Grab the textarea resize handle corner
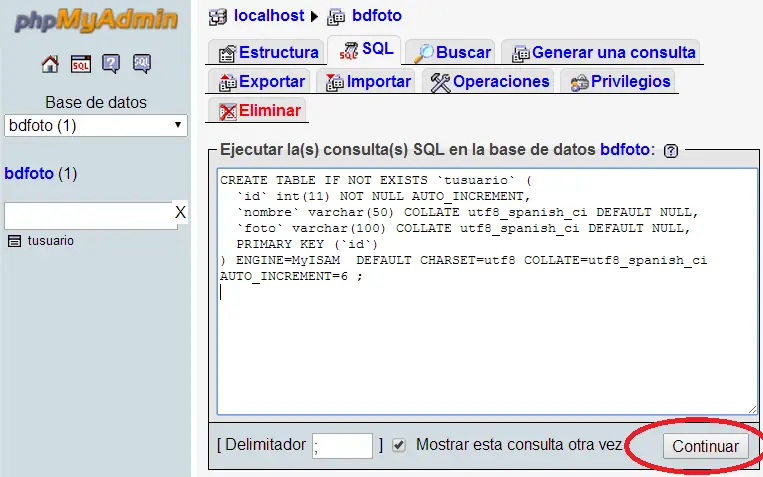Screen dimensions: 763x477 pos(752,409)
